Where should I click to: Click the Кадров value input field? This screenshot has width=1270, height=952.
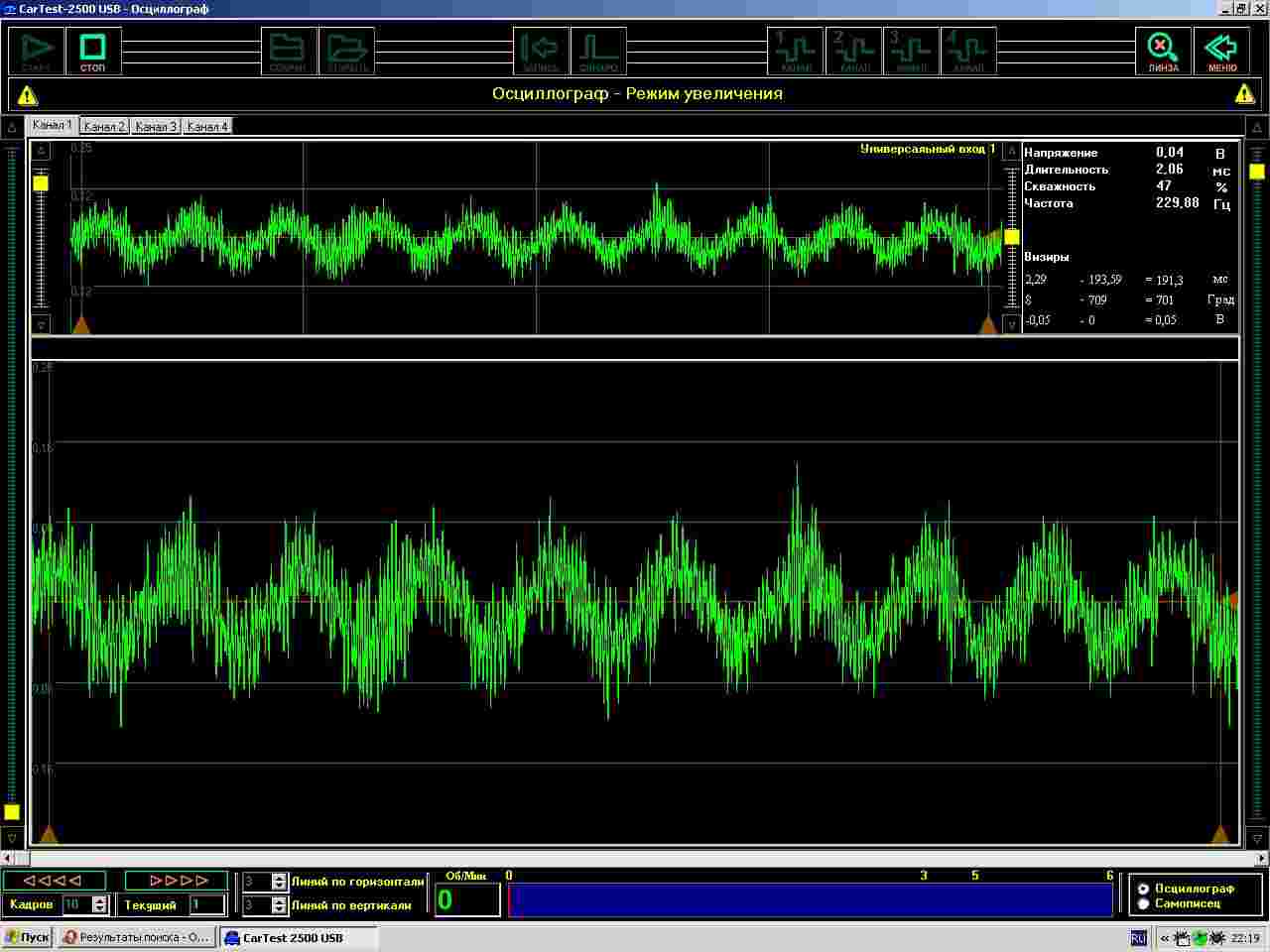(x=76, y=904)
